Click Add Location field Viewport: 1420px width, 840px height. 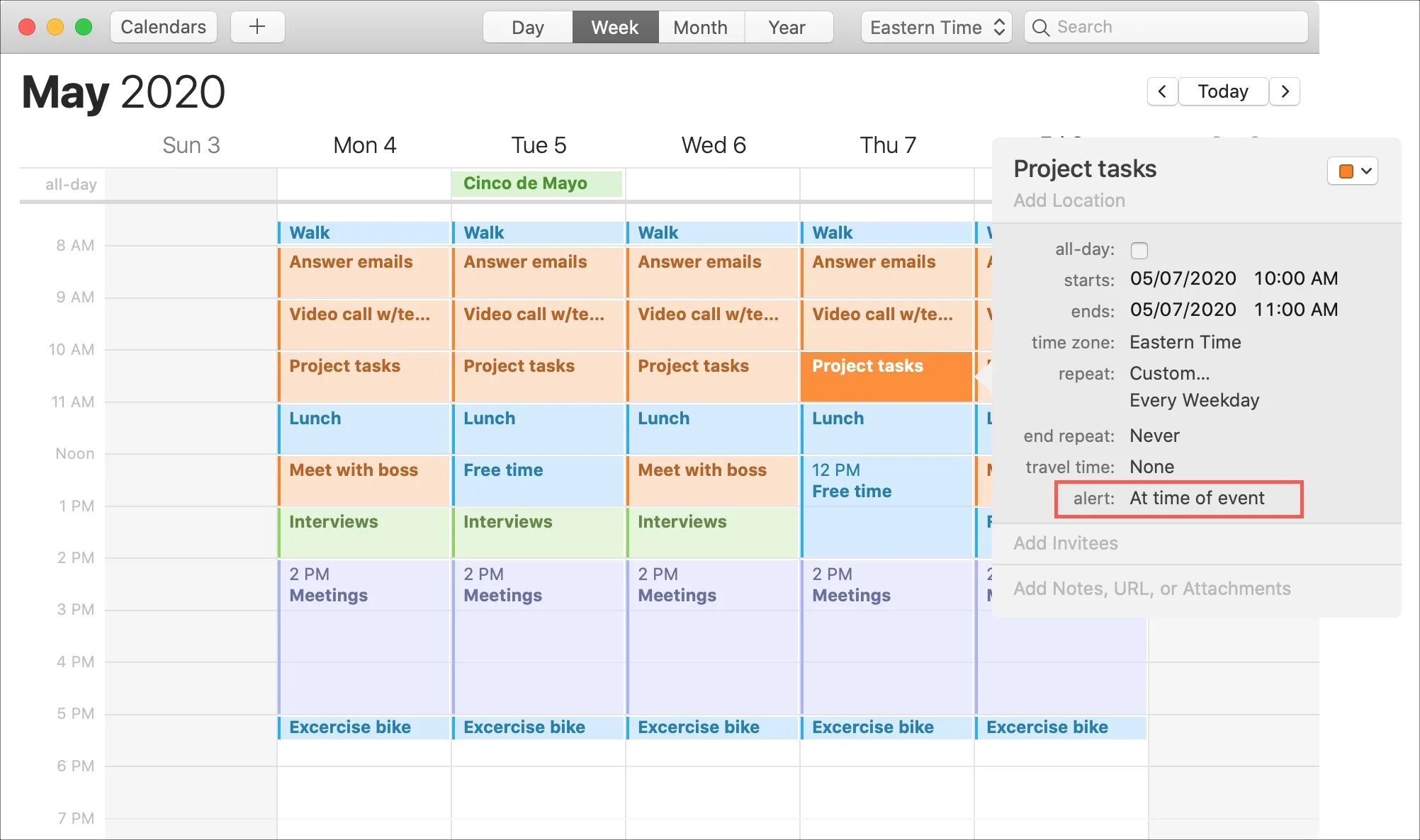coord(1069,200)
